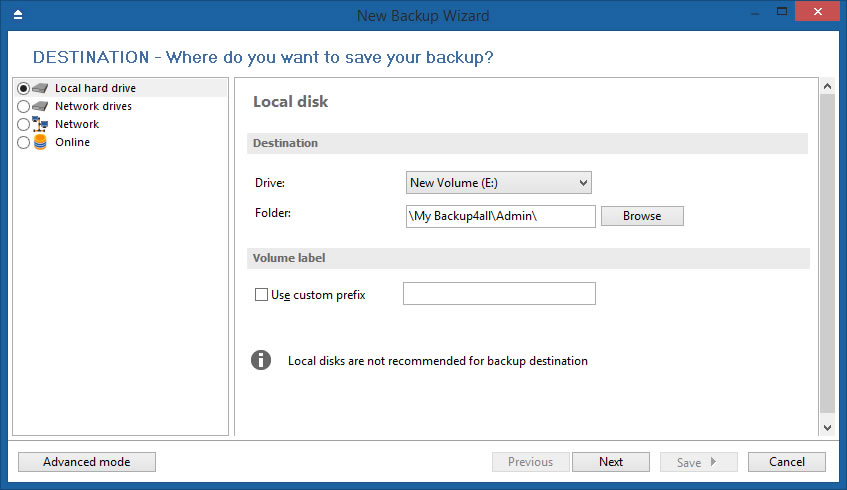Screen dimensions: 847x490
Task: Choose the Network destination option label
Action: pos(77,124)
